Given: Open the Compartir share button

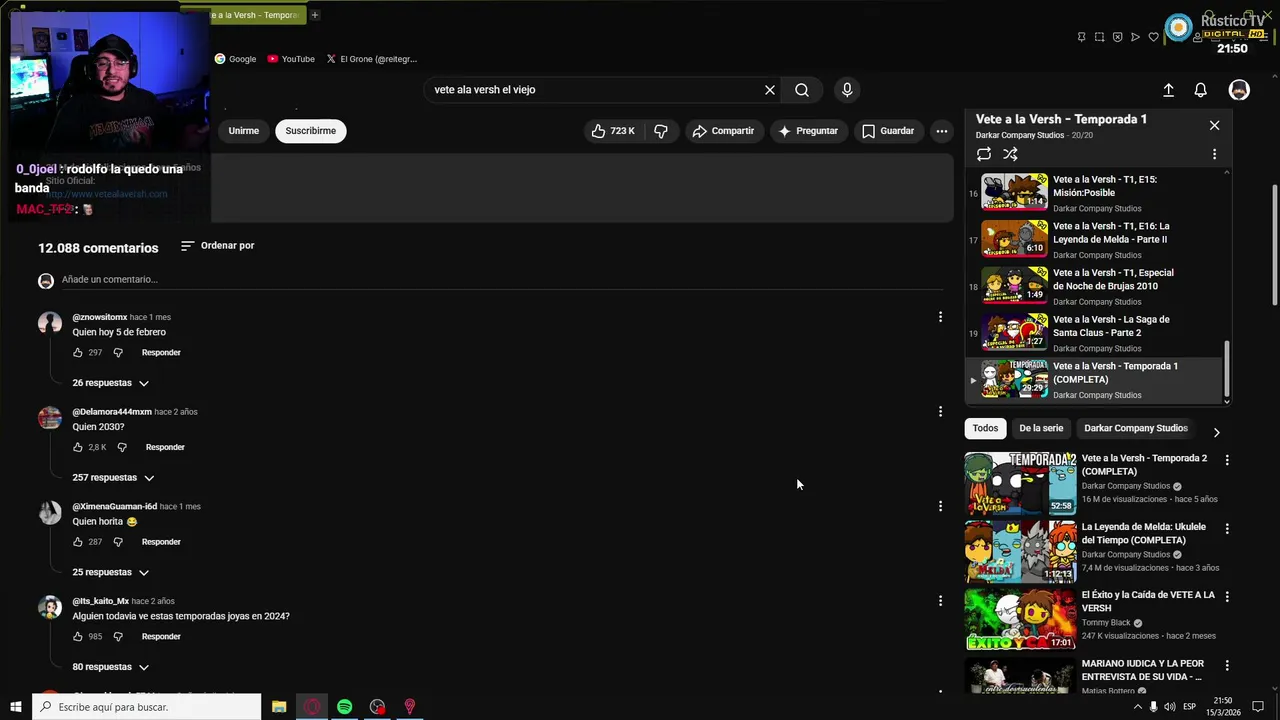Looking at the screenshot, I should [x=723, y=131].
